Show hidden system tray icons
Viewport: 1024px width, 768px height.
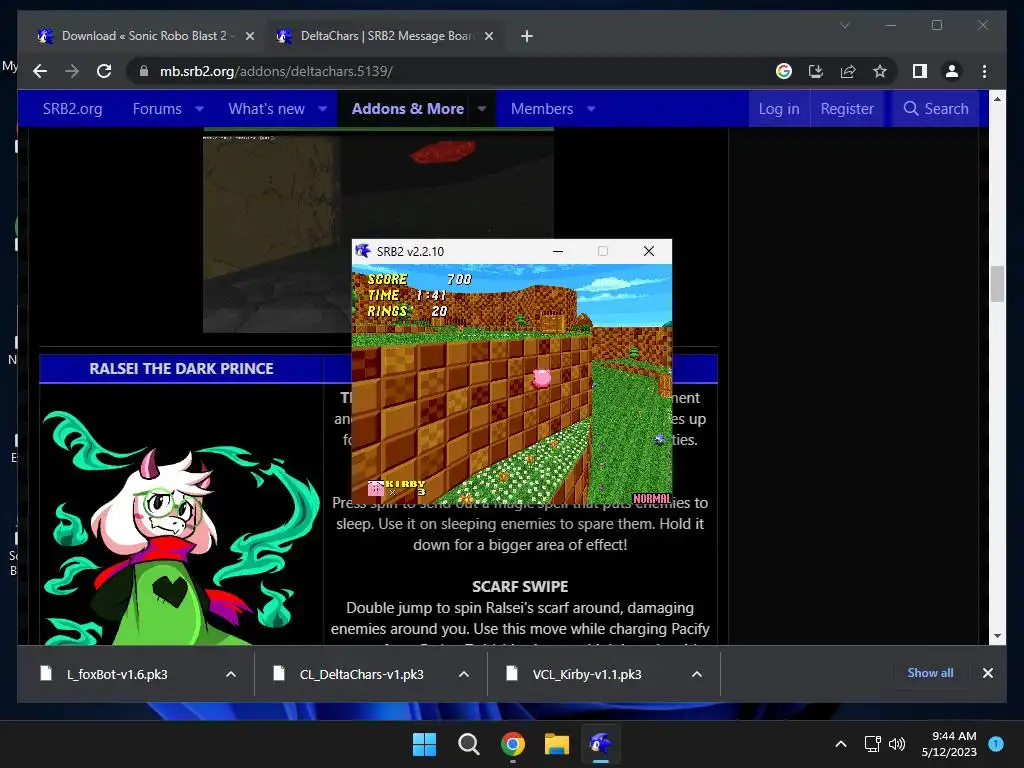point(841,744)
